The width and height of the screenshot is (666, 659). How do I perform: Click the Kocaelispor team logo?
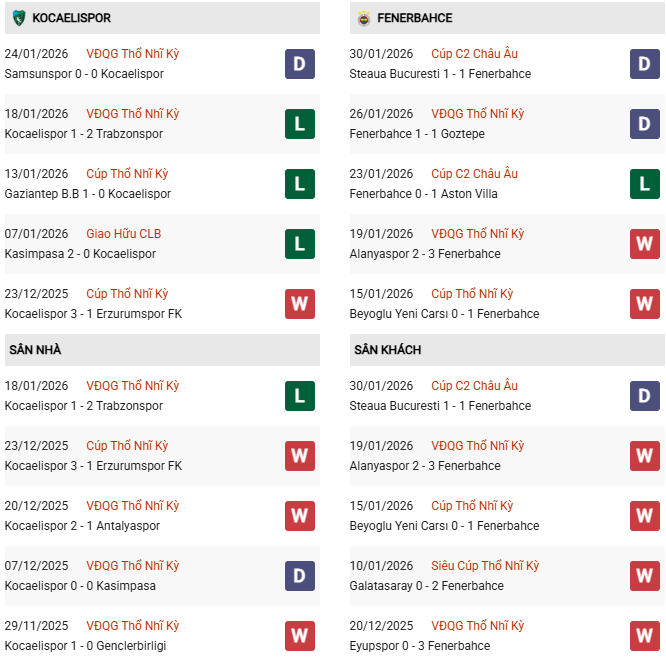(18, 18)
